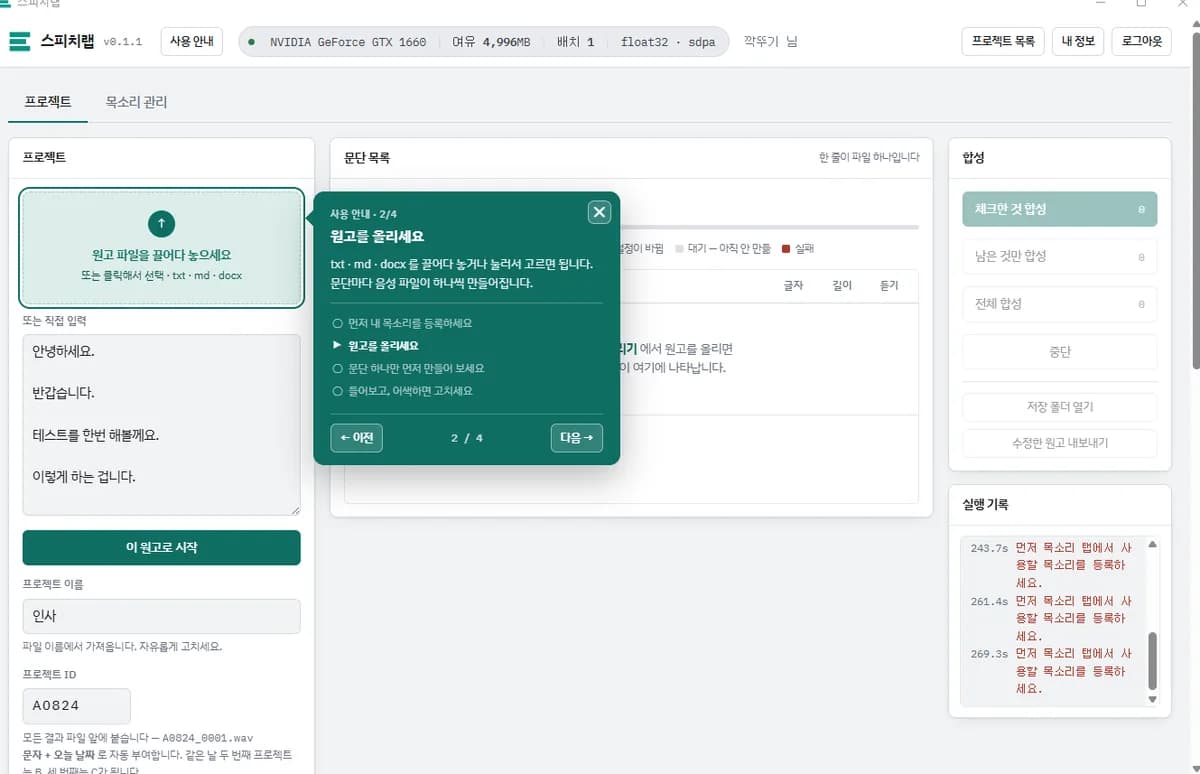
Task: Click the red 실패 legend swatch
Action: [x=786, y=248]
